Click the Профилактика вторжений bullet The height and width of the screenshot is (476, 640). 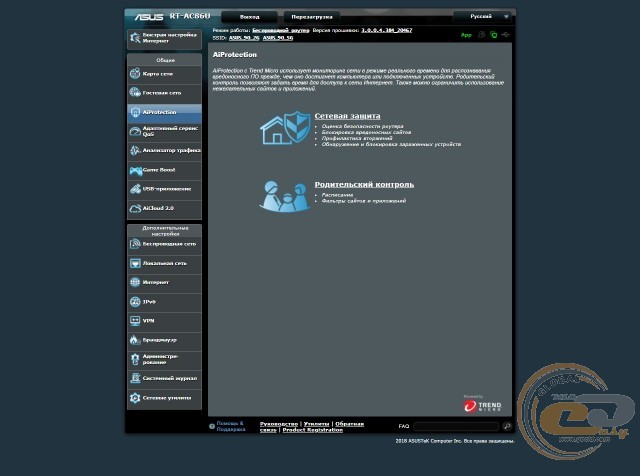357,138
